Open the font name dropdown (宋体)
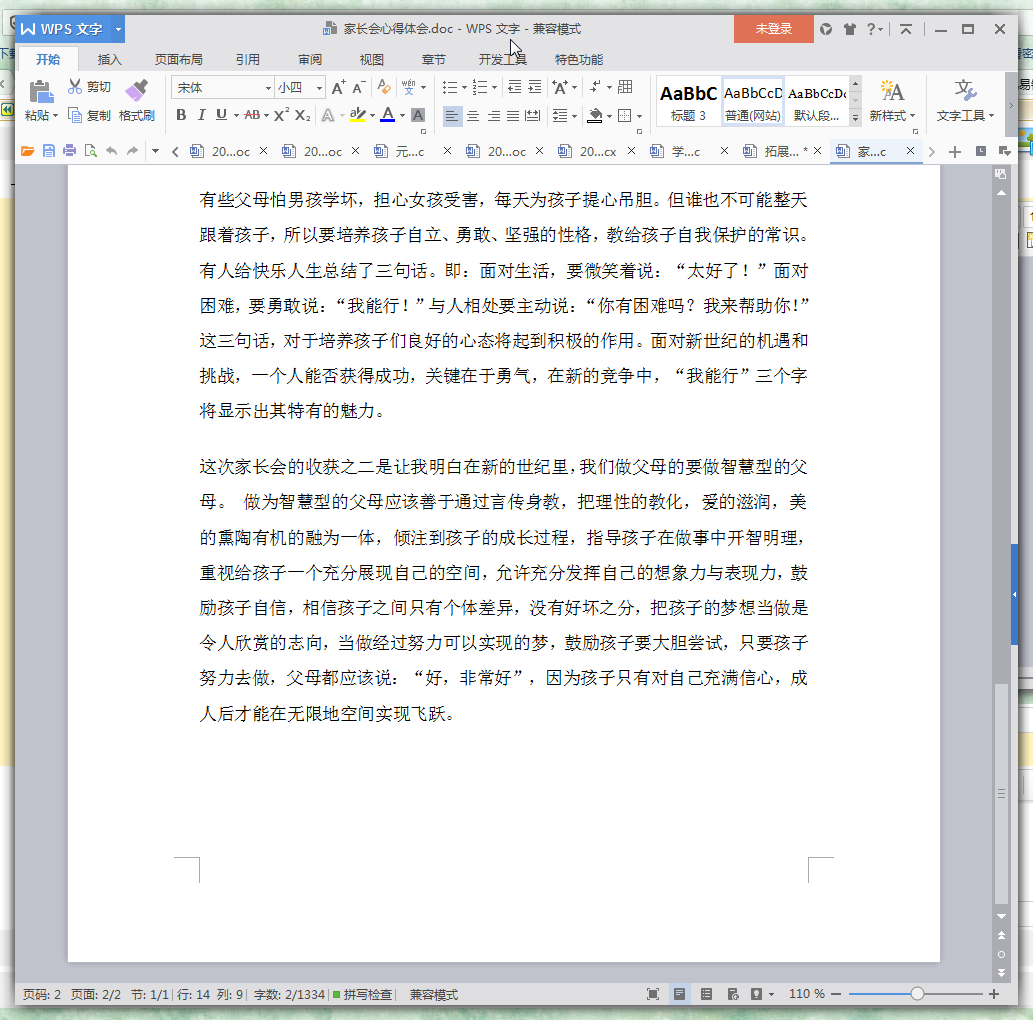 [x=268, y=88]
